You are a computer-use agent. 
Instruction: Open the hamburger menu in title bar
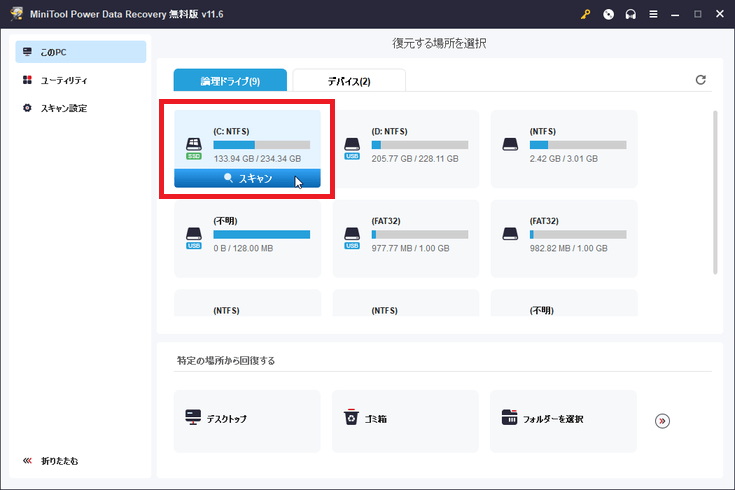[652, 14]
